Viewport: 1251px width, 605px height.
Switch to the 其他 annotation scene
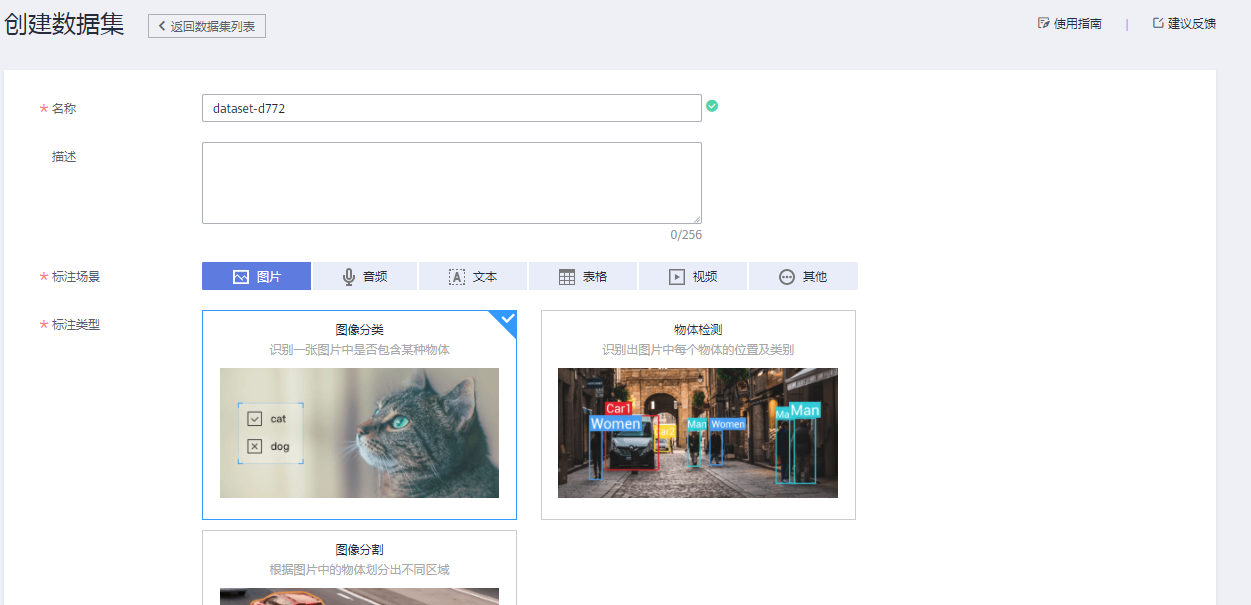(x=803, y=276)
